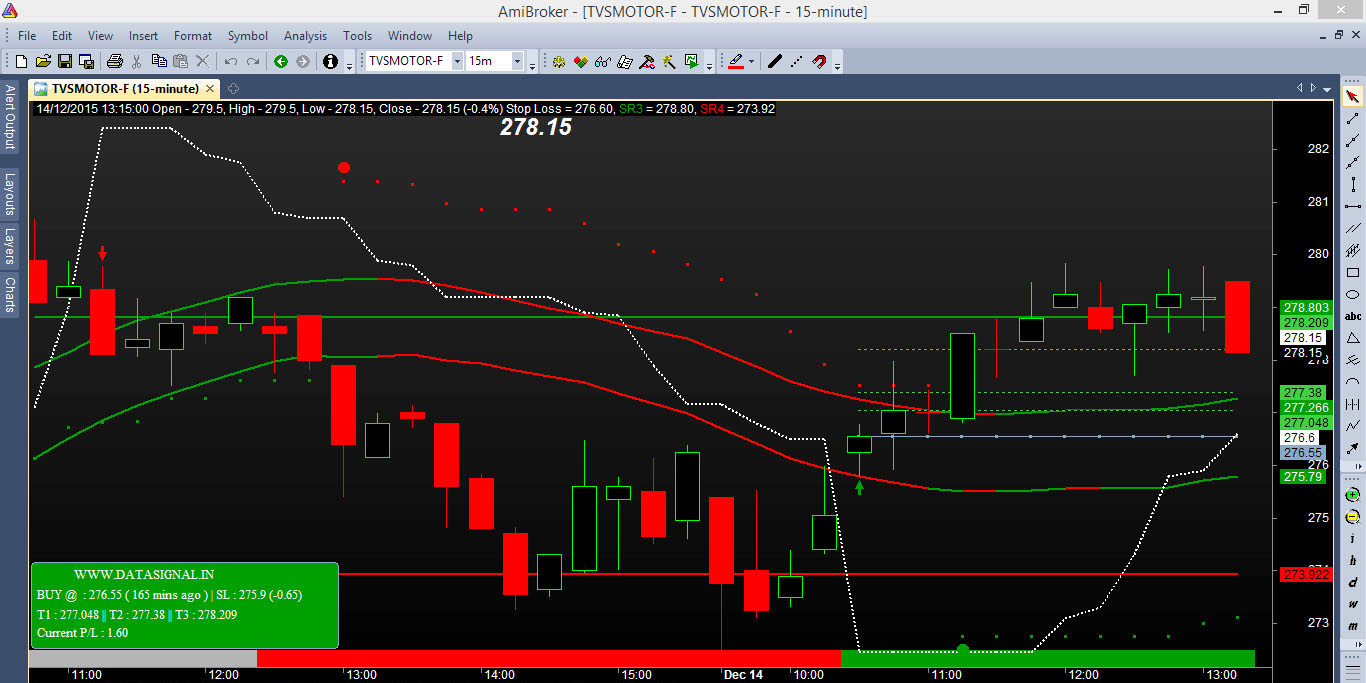Image resolution: width=1366 pixels, height=683 pixels.
Task: Toggle the line color pencil tool
Action: (737, 61)
